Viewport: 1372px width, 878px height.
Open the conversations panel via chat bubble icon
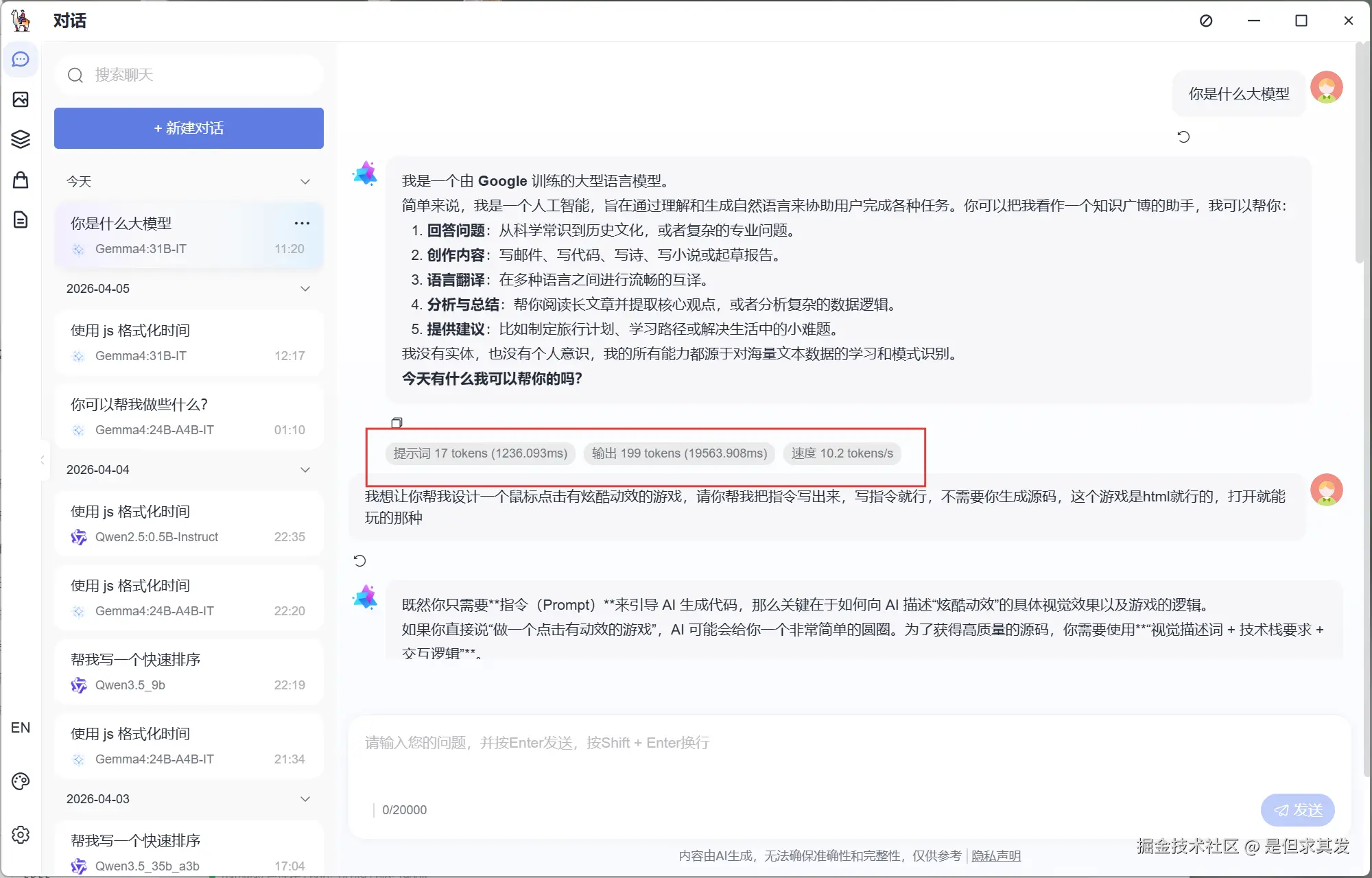click(21, 59)
